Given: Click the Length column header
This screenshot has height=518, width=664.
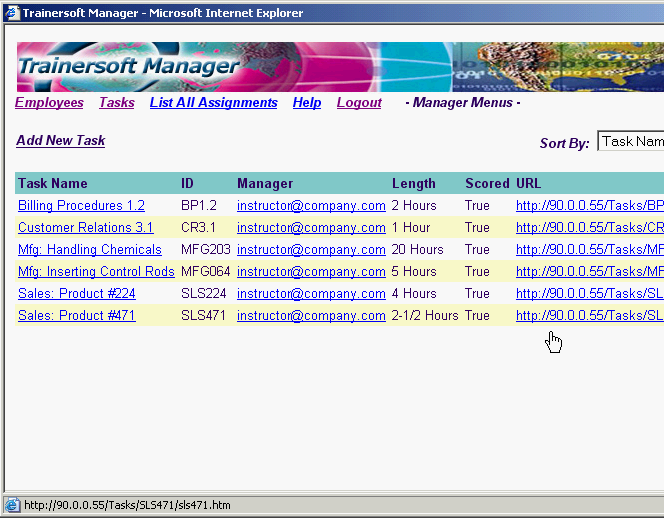Looking at the screenshot, I should click(414, 183).
